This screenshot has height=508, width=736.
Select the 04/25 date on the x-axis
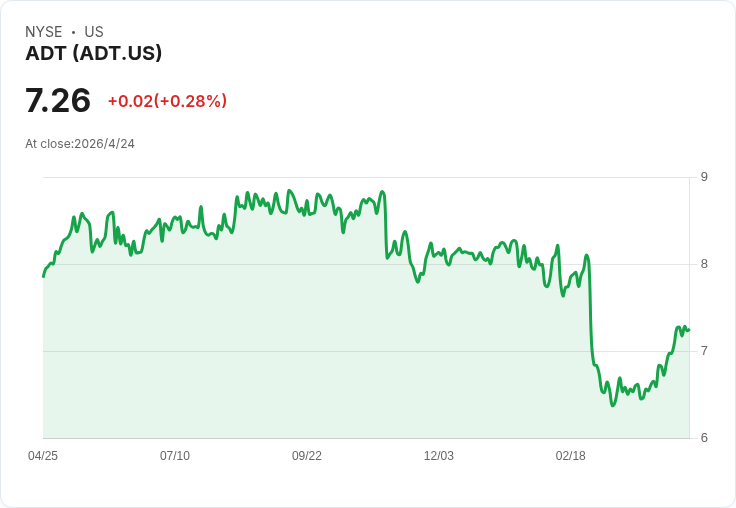point(43,456)
